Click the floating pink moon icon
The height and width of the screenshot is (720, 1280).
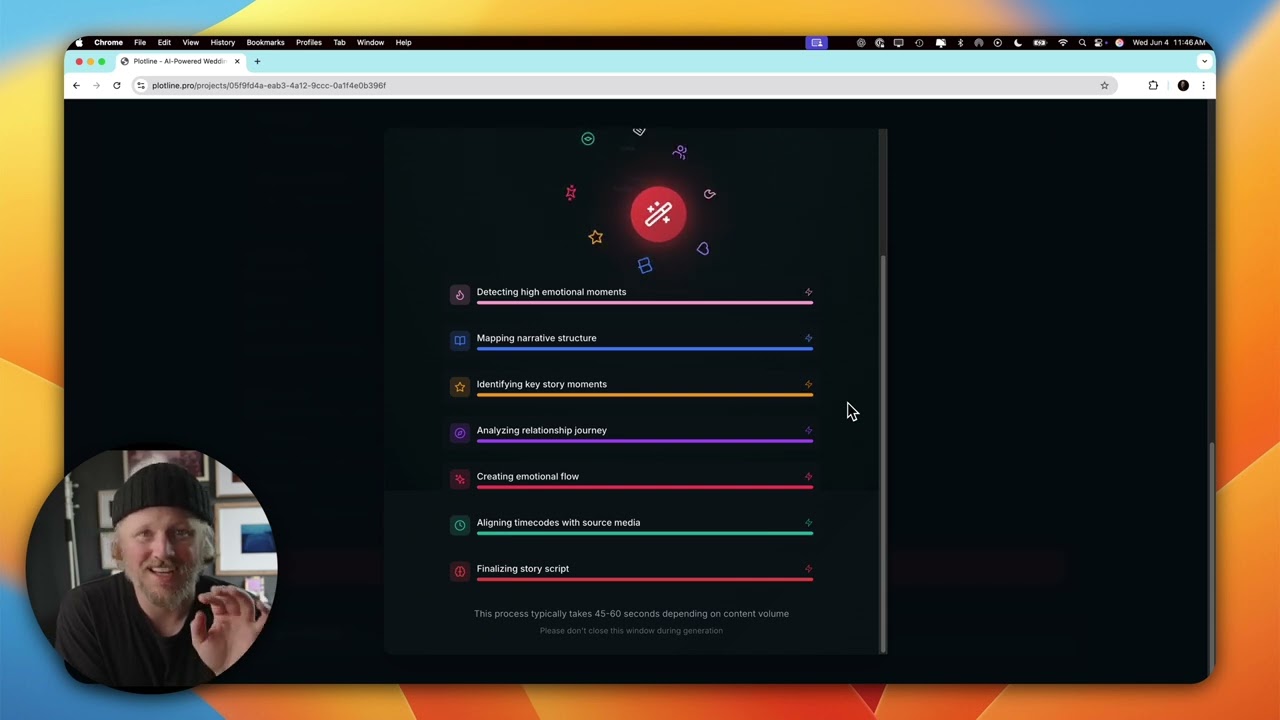coord(710,194)
